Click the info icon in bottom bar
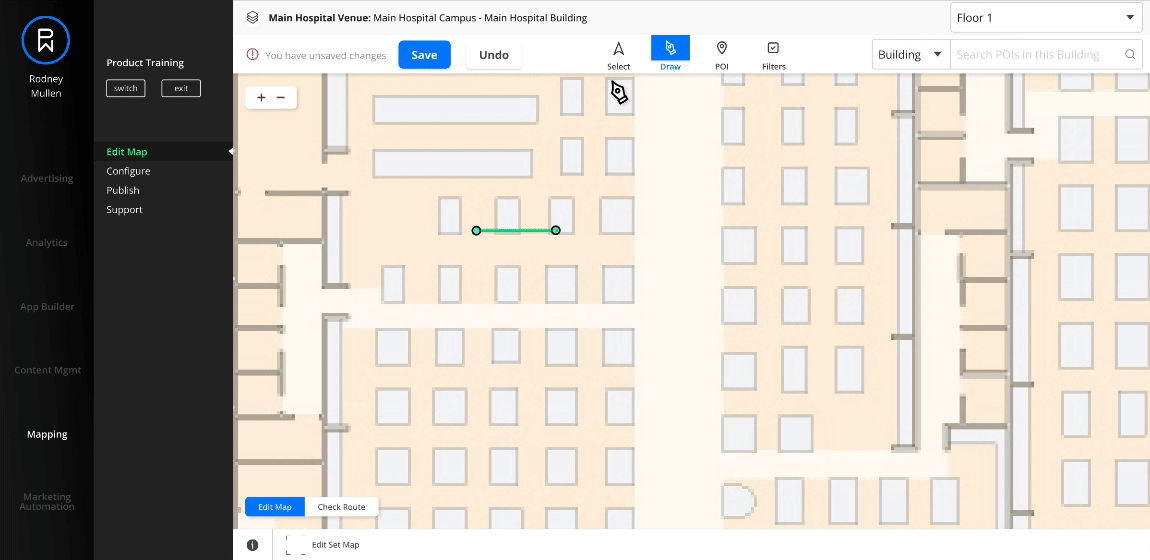 pos(252,545)
